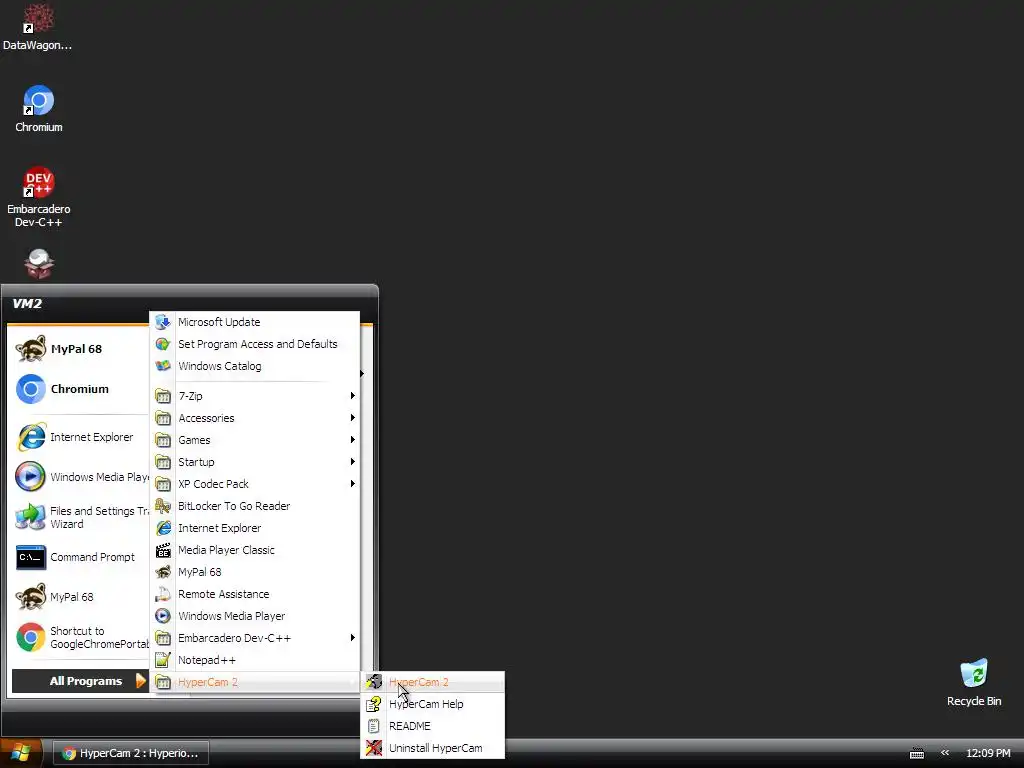The width and height of the screenshot is (1024, 768).
Task: Expand the Startup submenu arrow
Action: (353, 462)
